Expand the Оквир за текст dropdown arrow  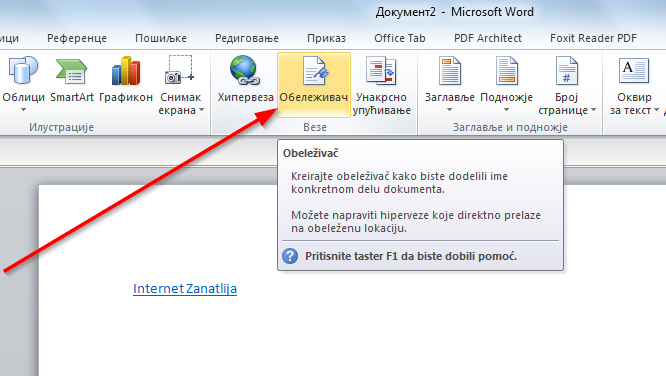(x=656, y=110)
